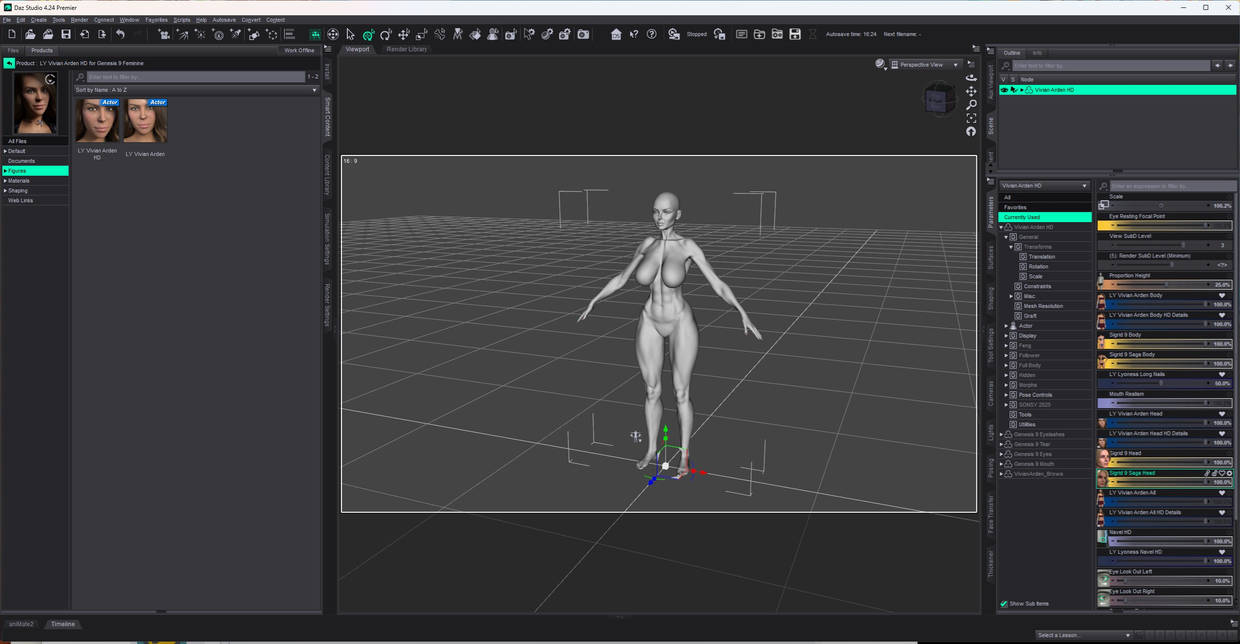Viewport: 1240px width, 644px height.
Task: Open the Perspective View dropdown
Action: [927, 64]
